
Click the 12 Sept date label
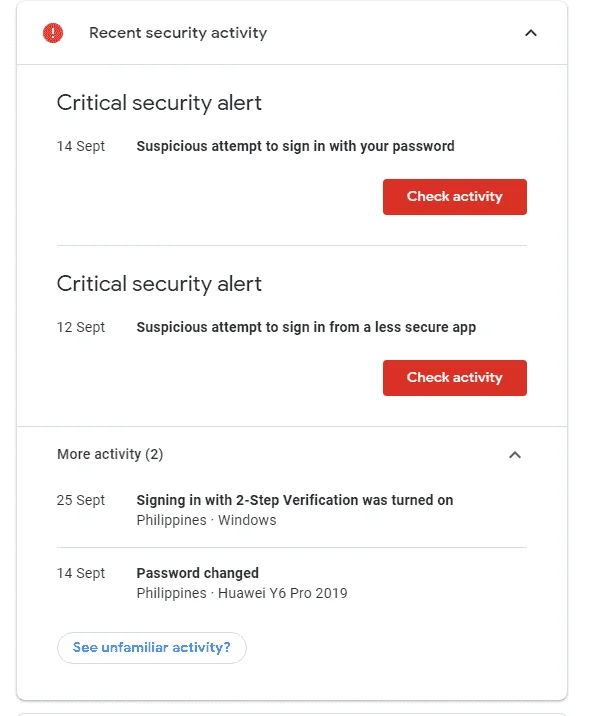pos(81,327)
